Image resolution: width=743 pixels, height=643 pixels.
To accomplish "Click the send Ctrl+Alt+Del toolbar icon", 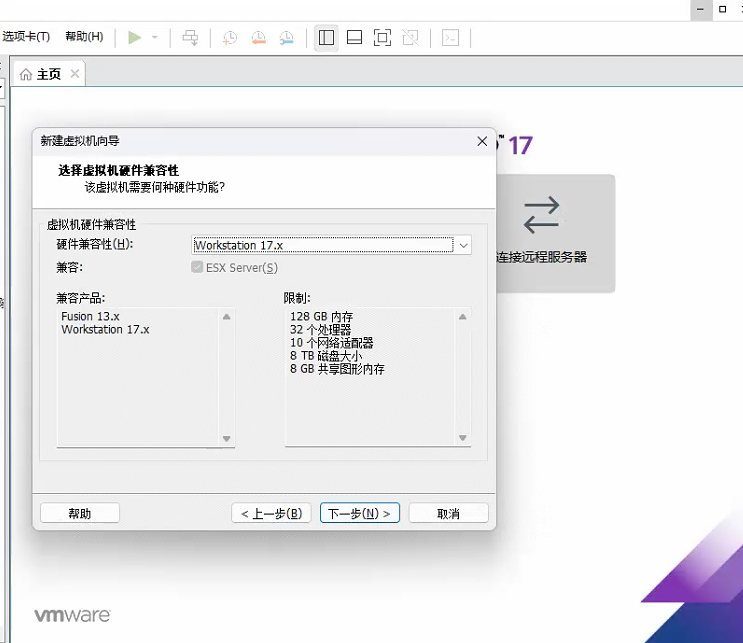I will point(190,37).
